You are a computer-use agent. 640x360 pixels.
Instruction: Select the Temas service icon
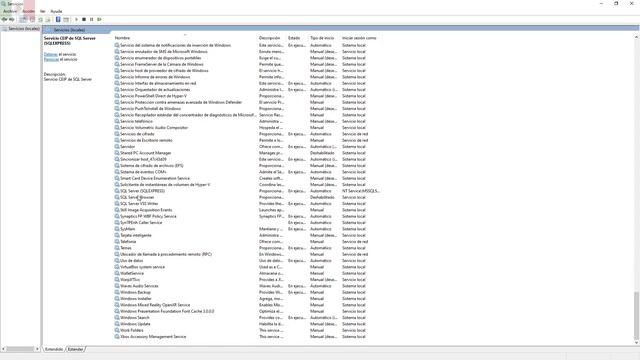[x=117, y=248]
